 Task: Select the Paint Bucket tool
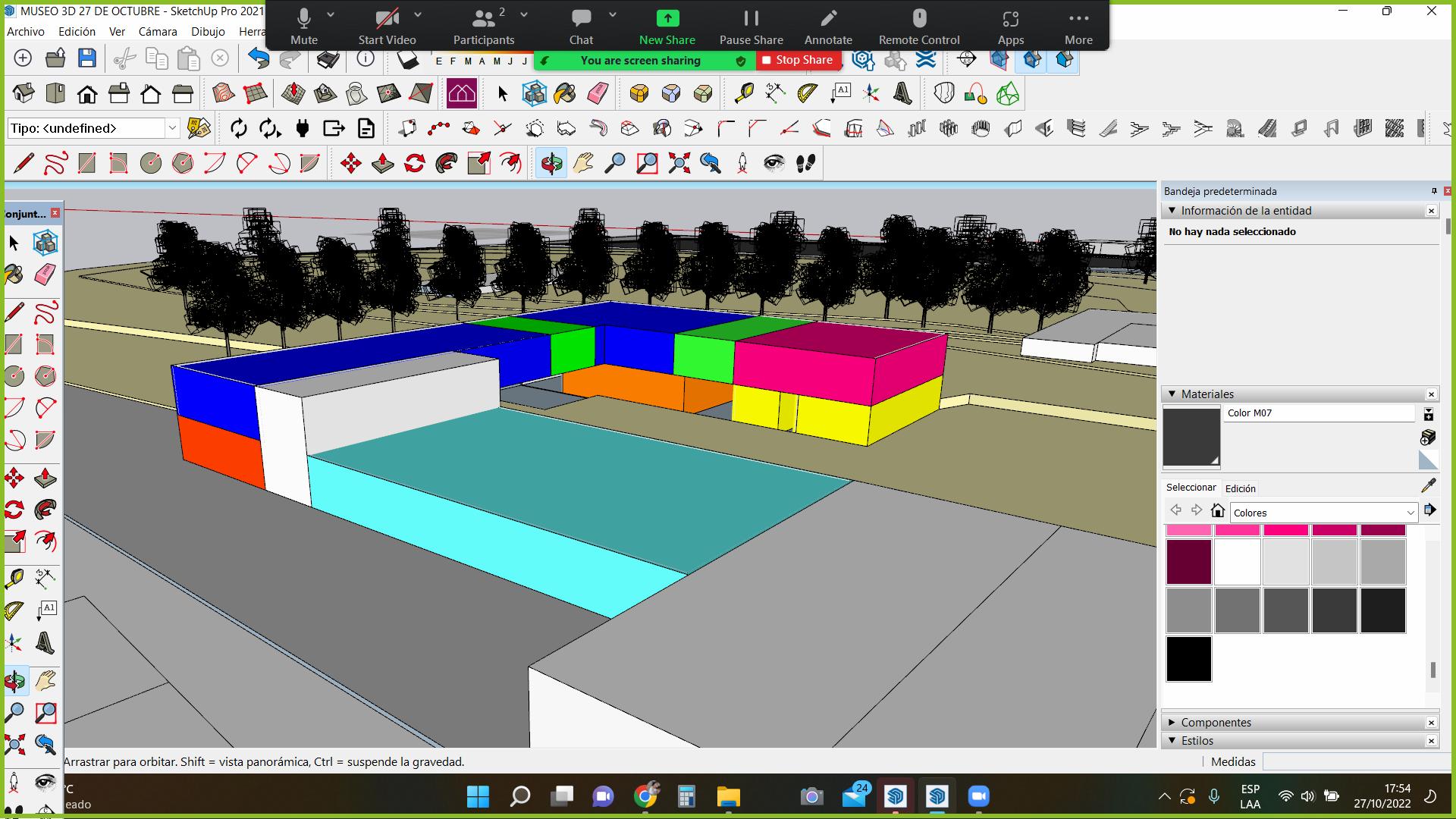click(x=565, y=93)
